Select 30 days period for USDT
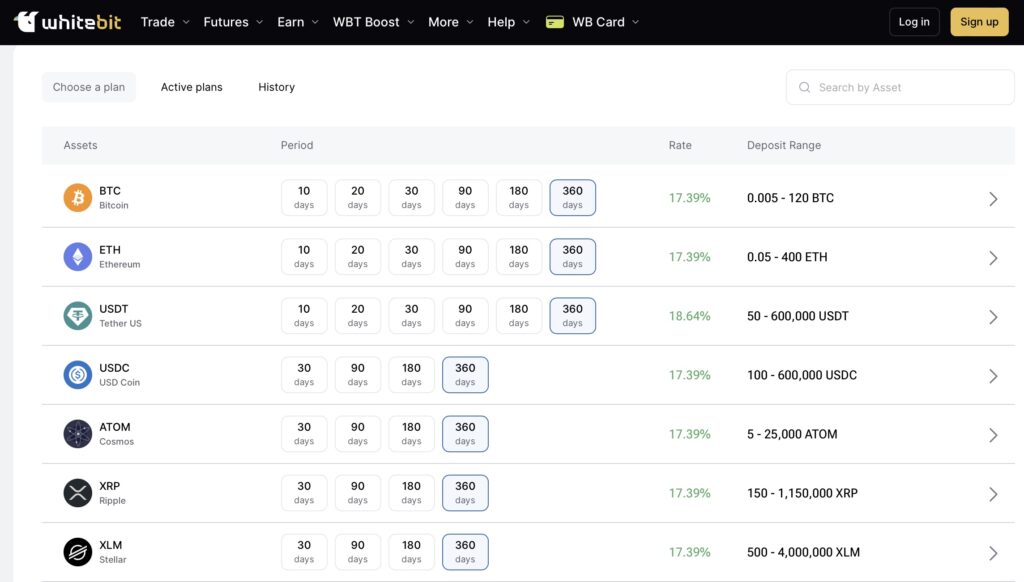The width and height of the screenshot is (1024, 582). point(411,315)
